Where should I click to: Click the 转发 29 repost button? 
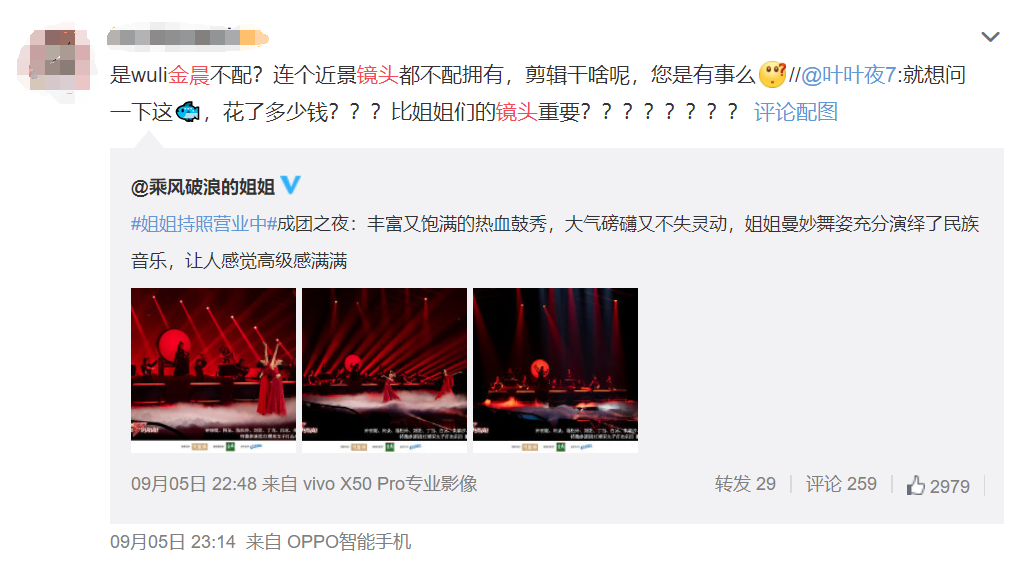[745, 484]
